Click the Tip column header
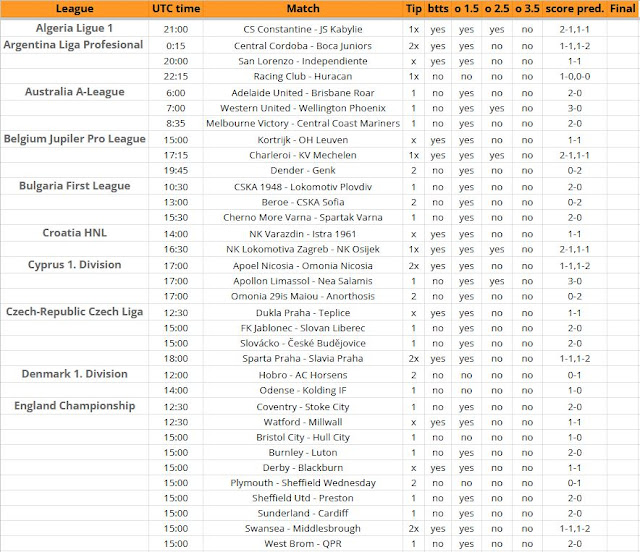The width and height of the screenshot is (640, 552). pyautogui.click(x=413, y=9)
